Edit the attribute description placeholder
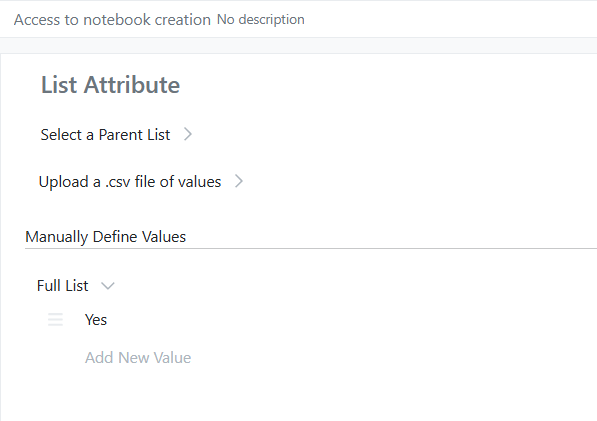The height and width of the screenshot is (421, 597). tap(261, 19)
